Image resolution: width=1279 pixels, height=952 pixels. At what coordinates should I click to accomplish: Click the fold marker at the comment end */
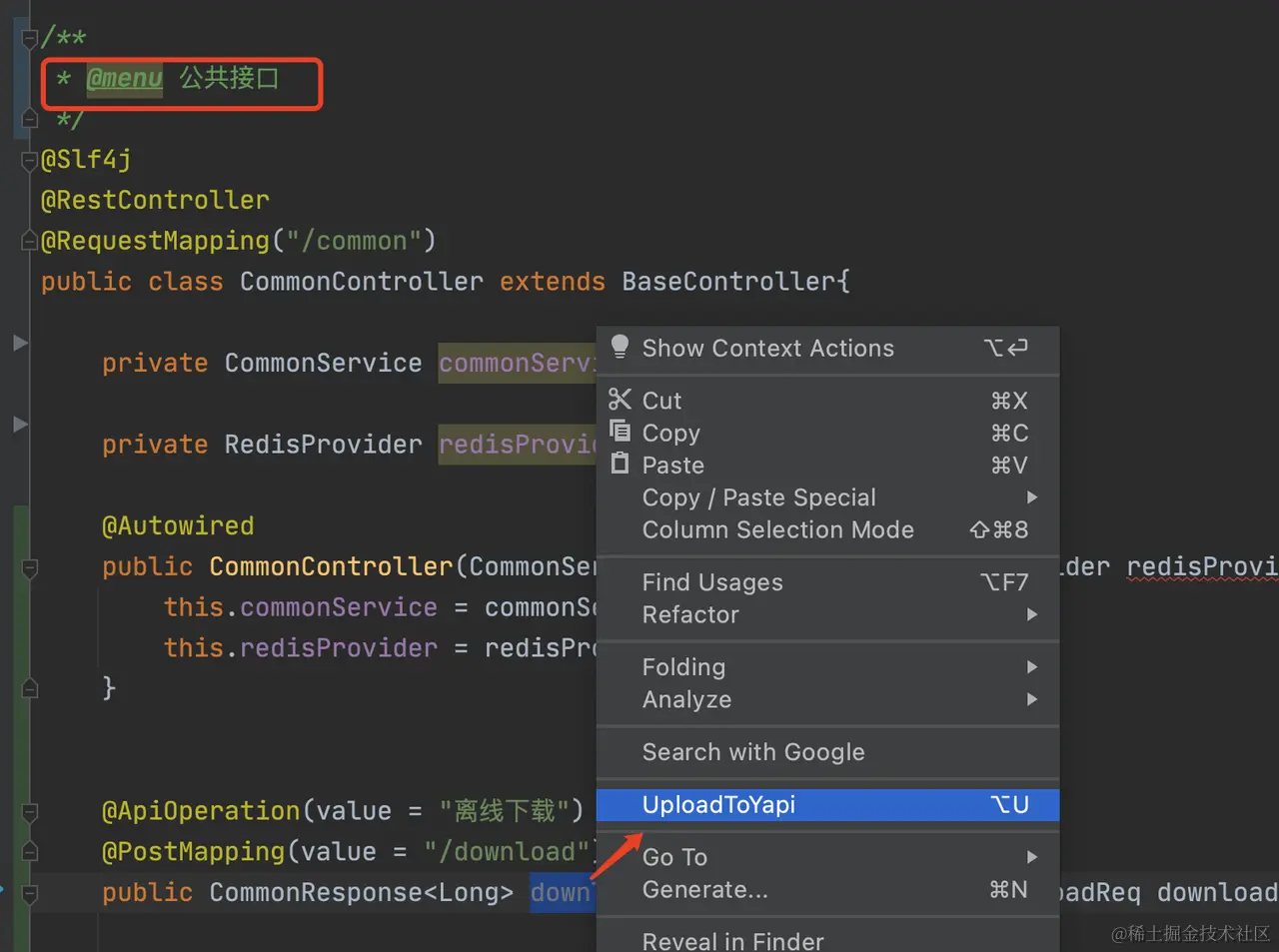click(x=30, y=120)
